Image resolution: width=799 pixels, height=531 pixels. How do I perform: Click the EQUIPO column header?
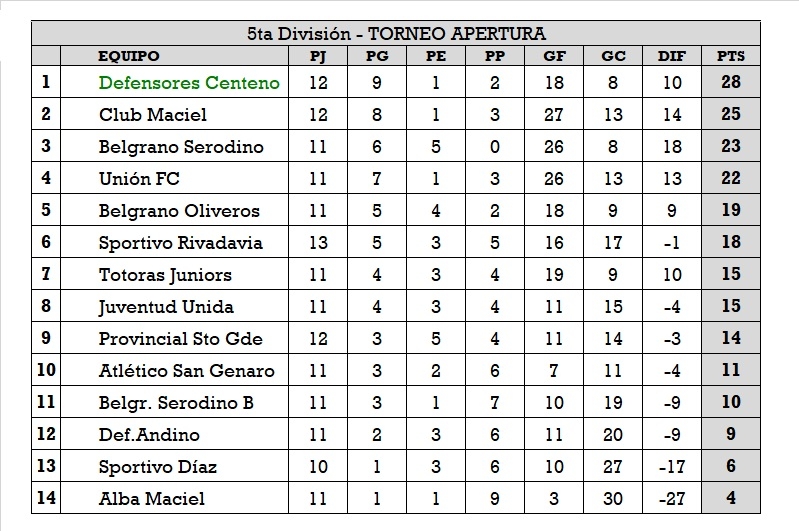(x=129, y=56)
